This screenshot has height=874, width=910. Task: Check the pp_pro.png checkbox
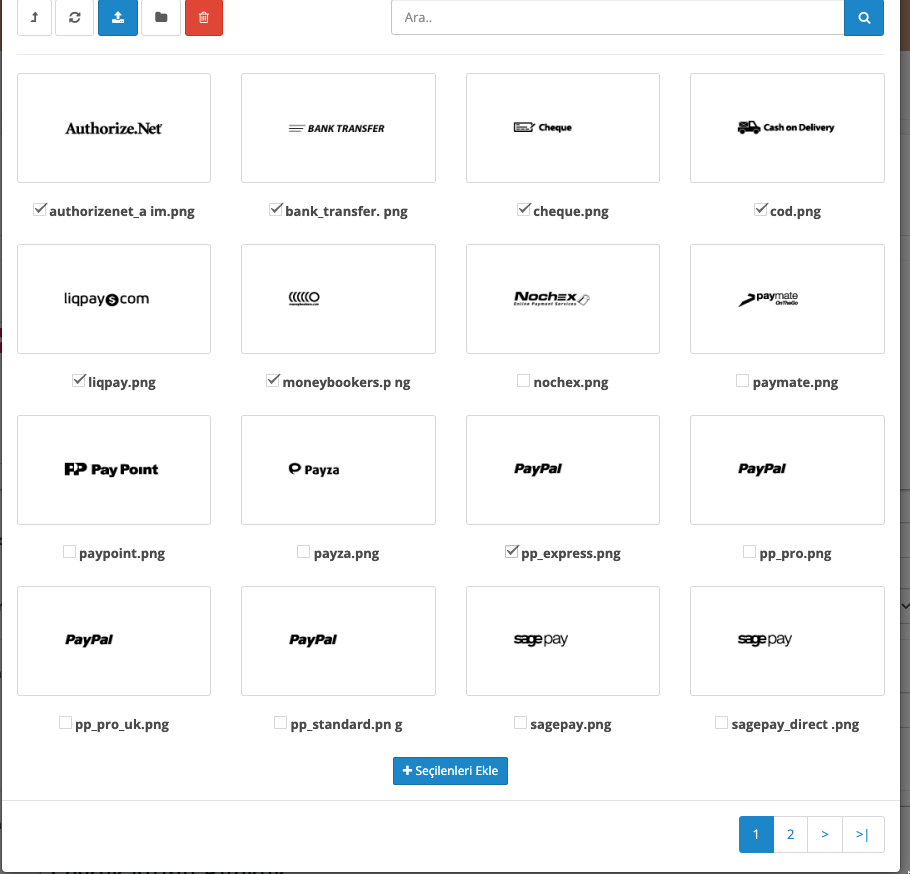(749, 551)
